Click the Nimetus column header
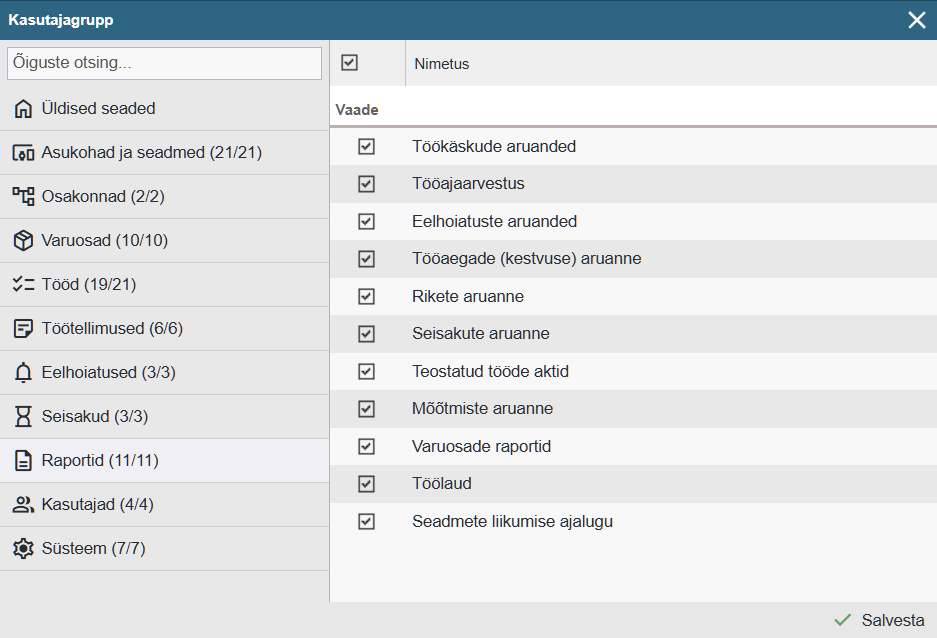 pyautogui.click(x=442, y=64)
